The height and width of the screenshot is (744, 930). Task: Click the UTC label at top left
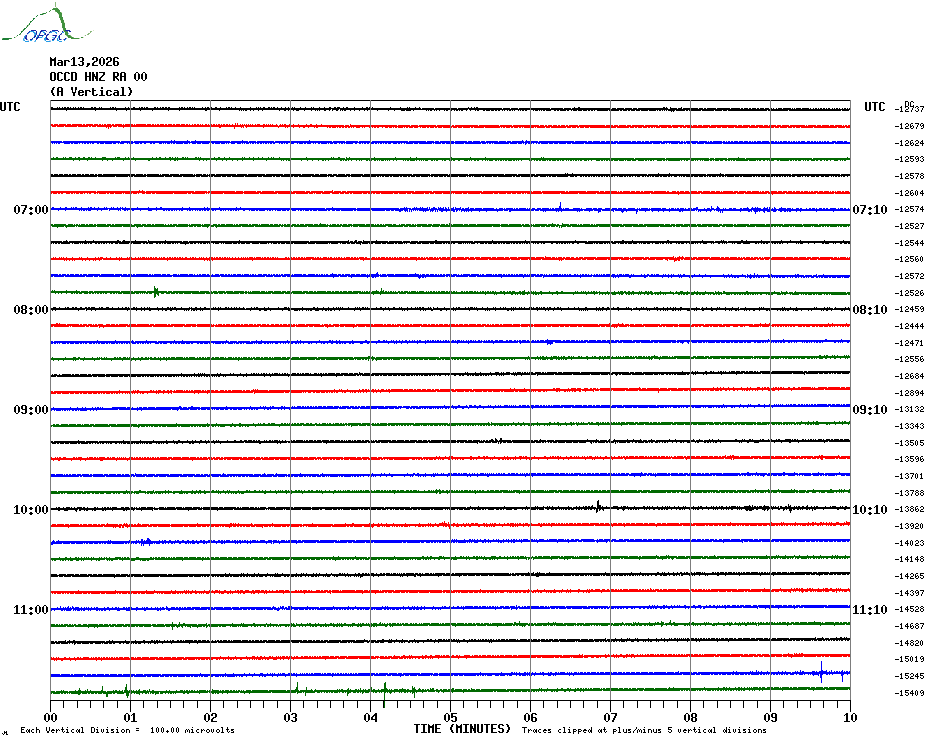coord(10,107)
